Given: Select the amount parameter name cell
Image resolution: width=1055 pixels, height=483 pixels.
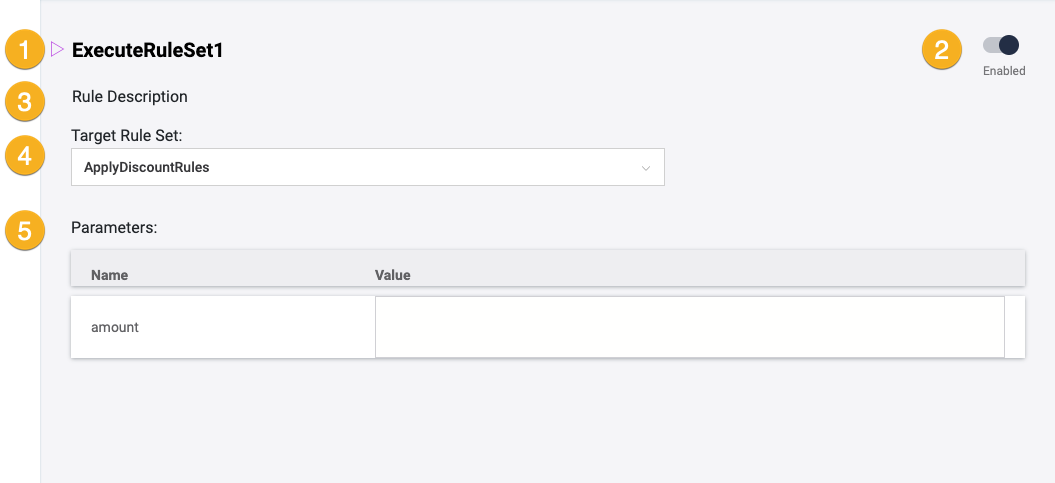Looking at the screenshot, I should point(115,327).
